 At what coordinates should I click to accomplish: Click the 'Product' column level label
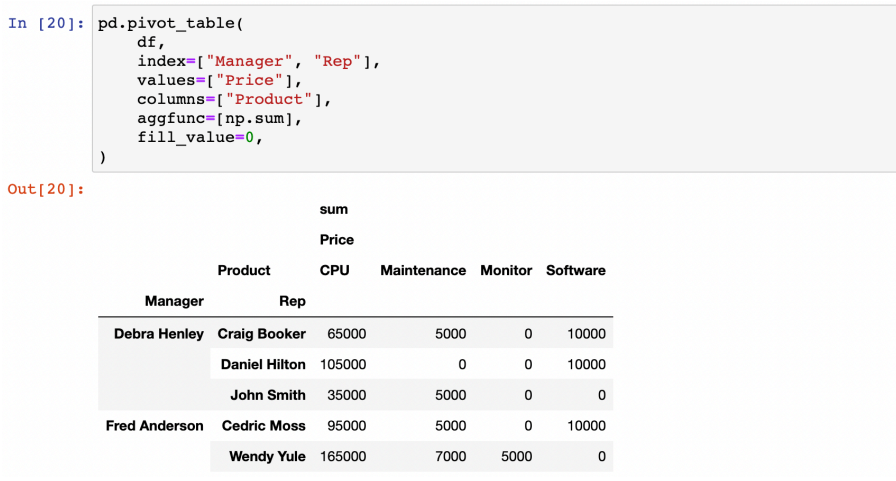tap(244, 271)
